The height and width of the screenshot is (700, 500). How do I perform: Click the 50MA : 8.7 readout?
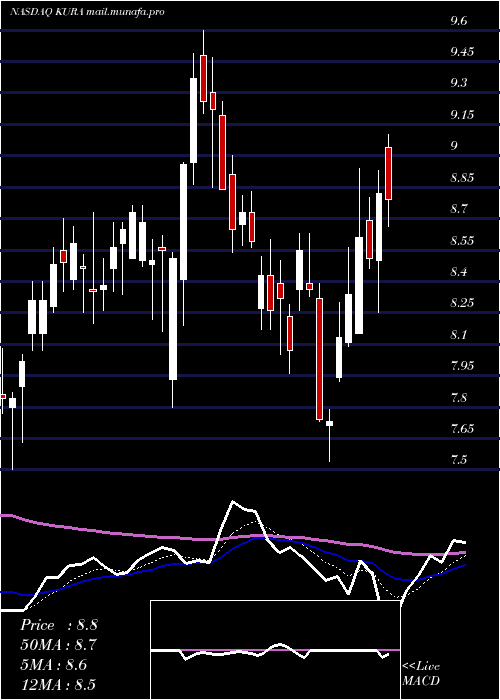(58, 645)
